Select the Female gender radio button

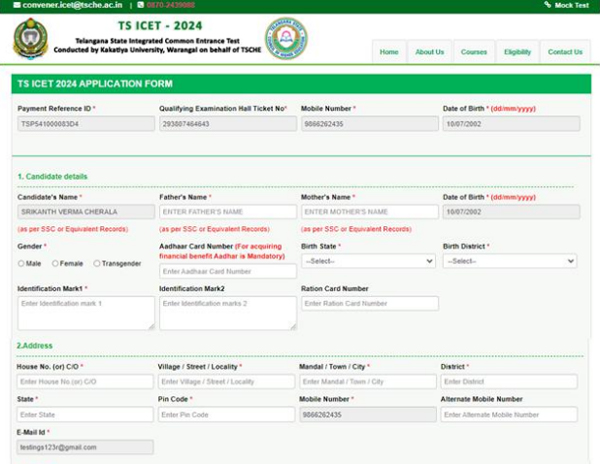(x=55, y=263)
